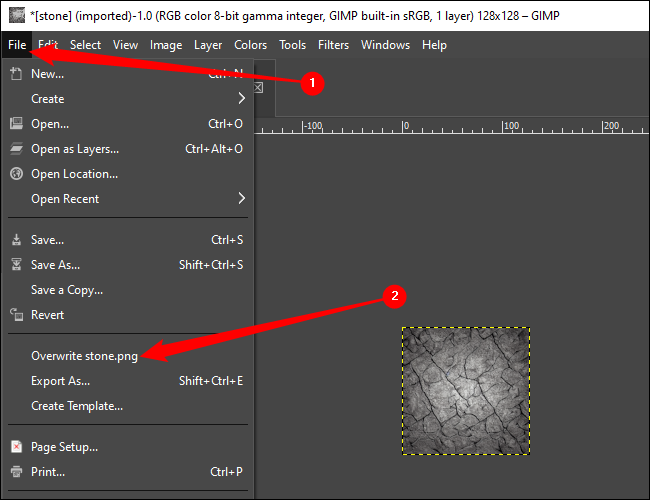The height and width of the screenshot is (500, 650).
Task: Choose Create Template... entry
Action: tap(128, 405)
